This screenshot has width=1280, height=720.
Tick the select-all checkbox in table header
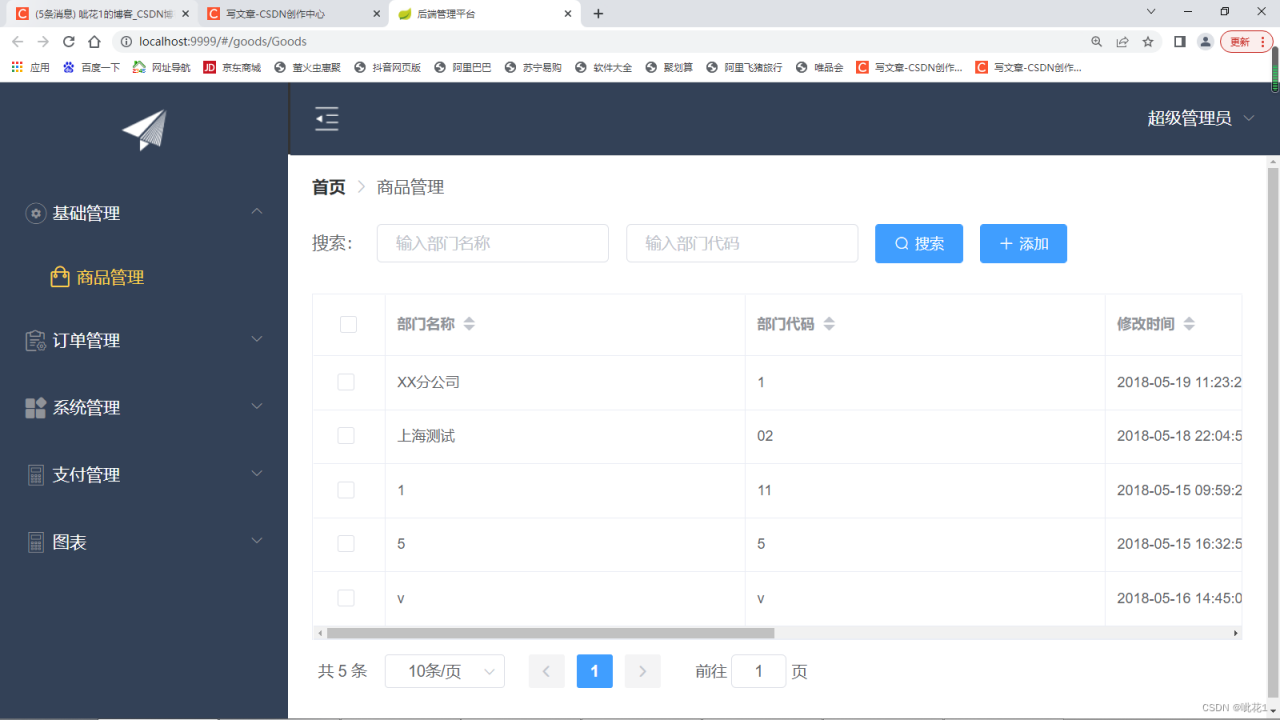click(348, 324)
